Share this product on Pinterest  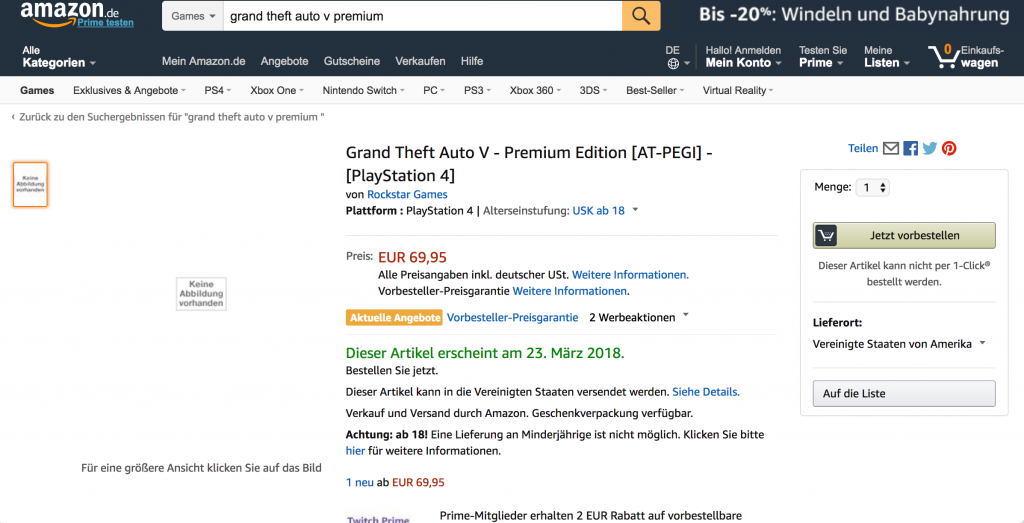click(x=949, y=148)
